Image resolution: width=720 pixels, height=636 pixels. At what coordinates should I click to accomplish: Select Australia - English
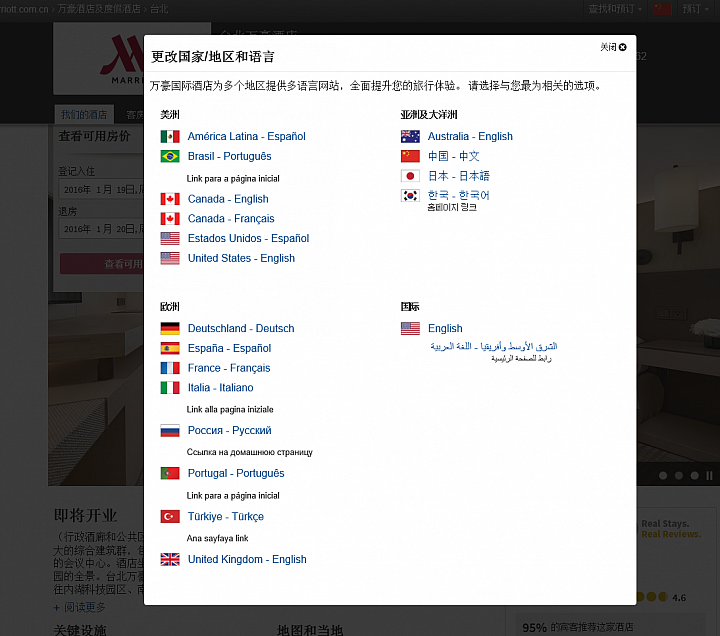(470, 136)
